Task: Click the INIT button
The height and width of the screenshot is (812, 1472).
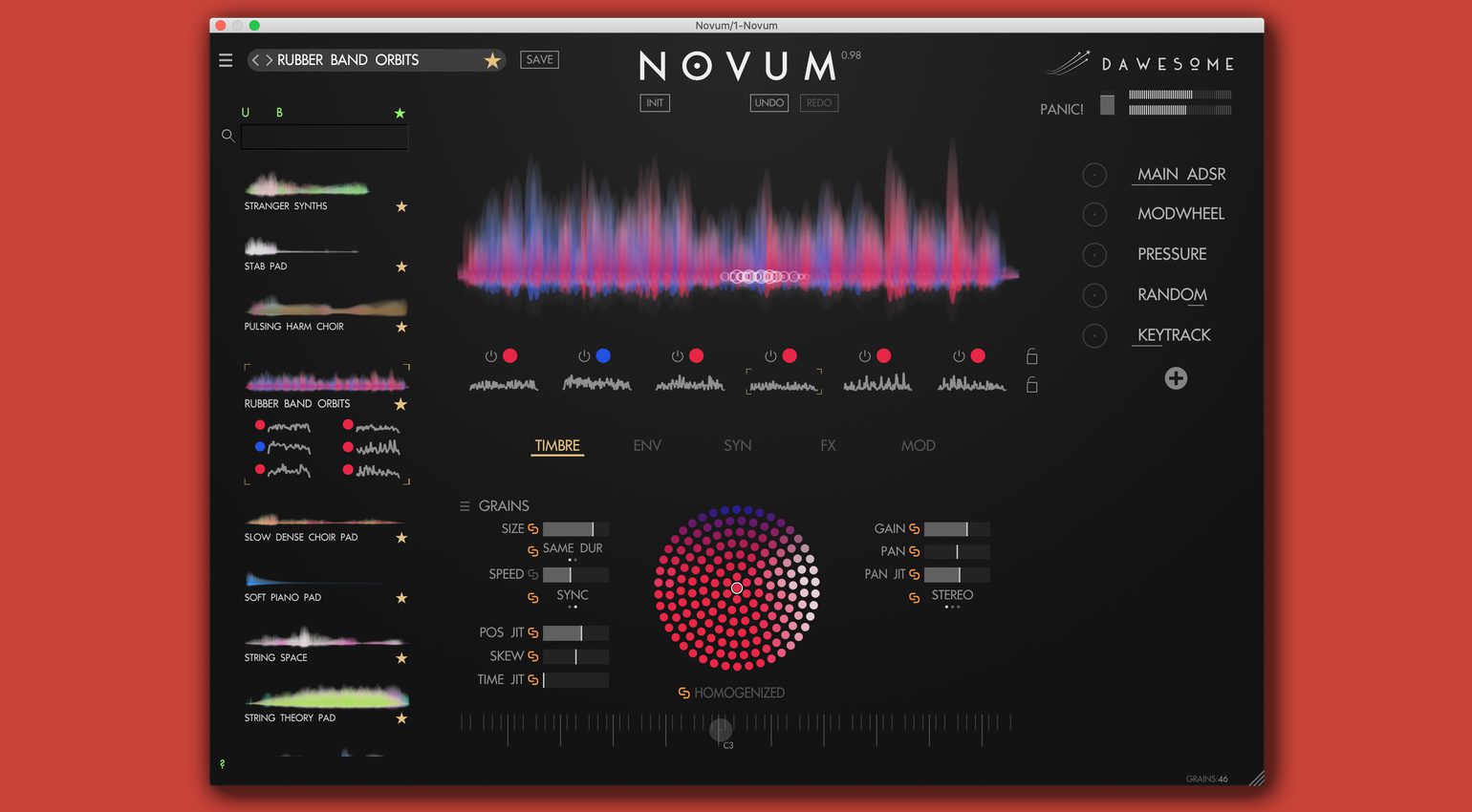Action: pos(655,103)
